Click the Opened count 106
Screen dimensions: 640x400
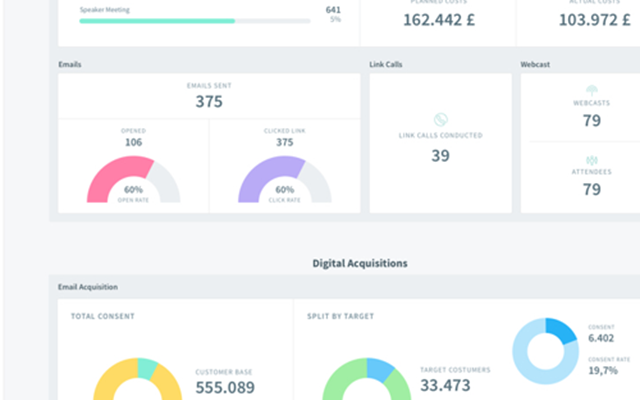(x=133, y=142)
